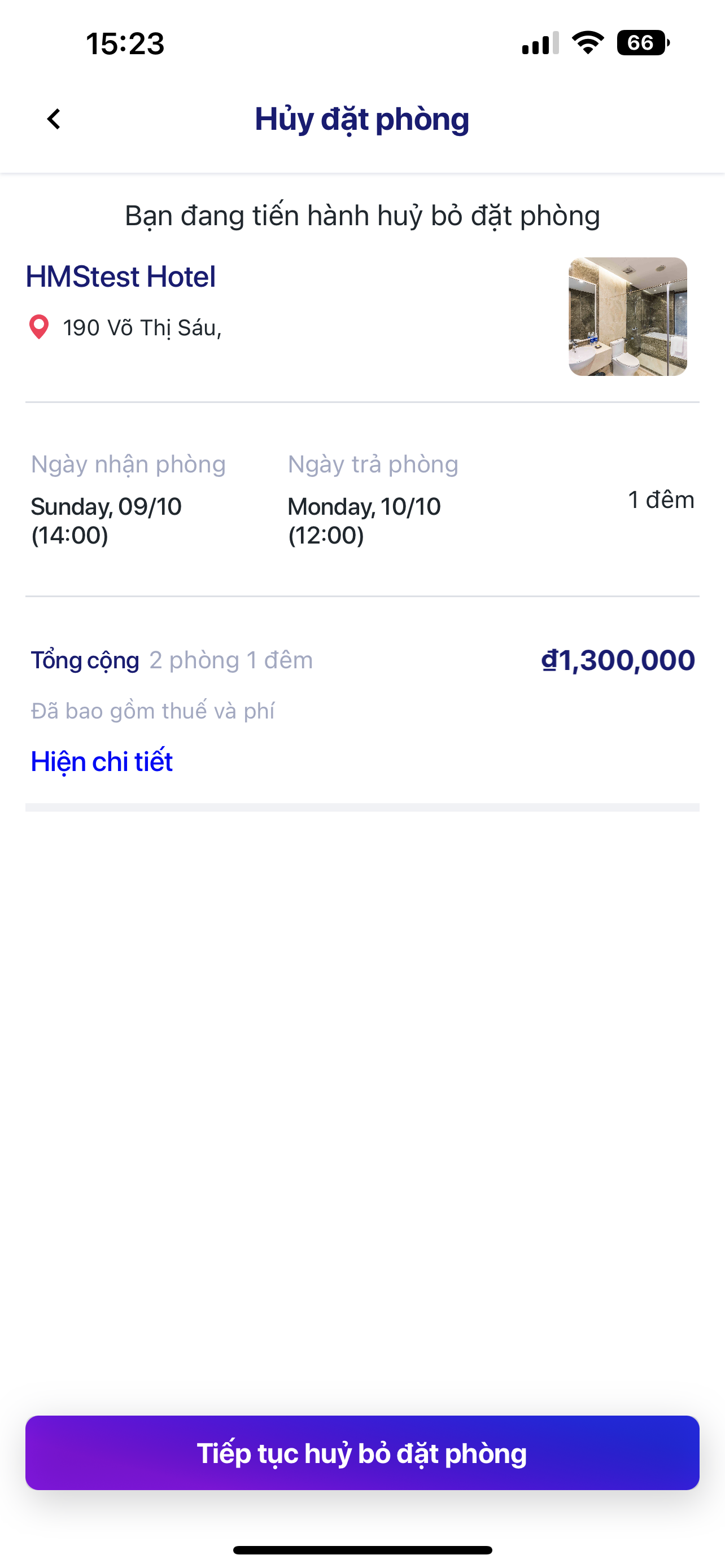Tap the back arrow icon

coord(54,119)
